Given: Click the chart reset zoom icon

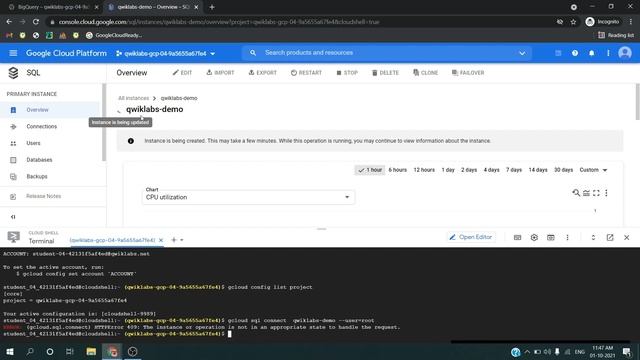Looking at the screenshot, I should coord(576,193).
